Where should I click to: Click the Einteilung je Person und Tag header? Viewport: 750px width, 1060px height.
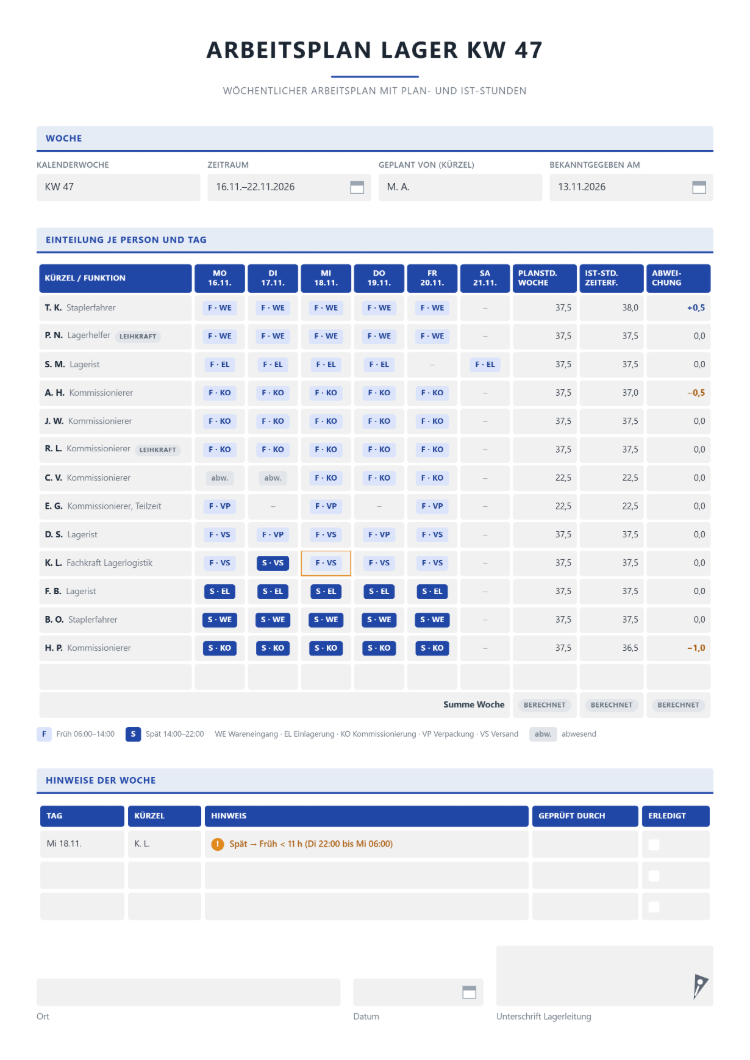(x=375, y=240)
